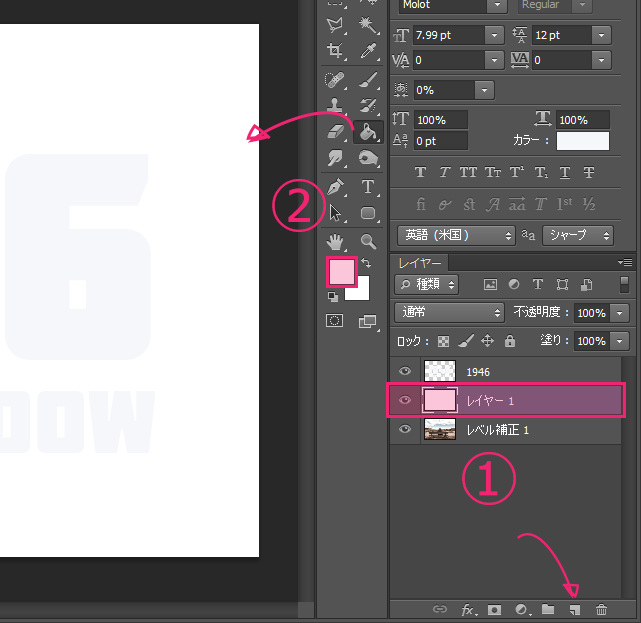Screen dimensions: 641x623
Task: Choose the Hand tool
Action: pos(336,241)
